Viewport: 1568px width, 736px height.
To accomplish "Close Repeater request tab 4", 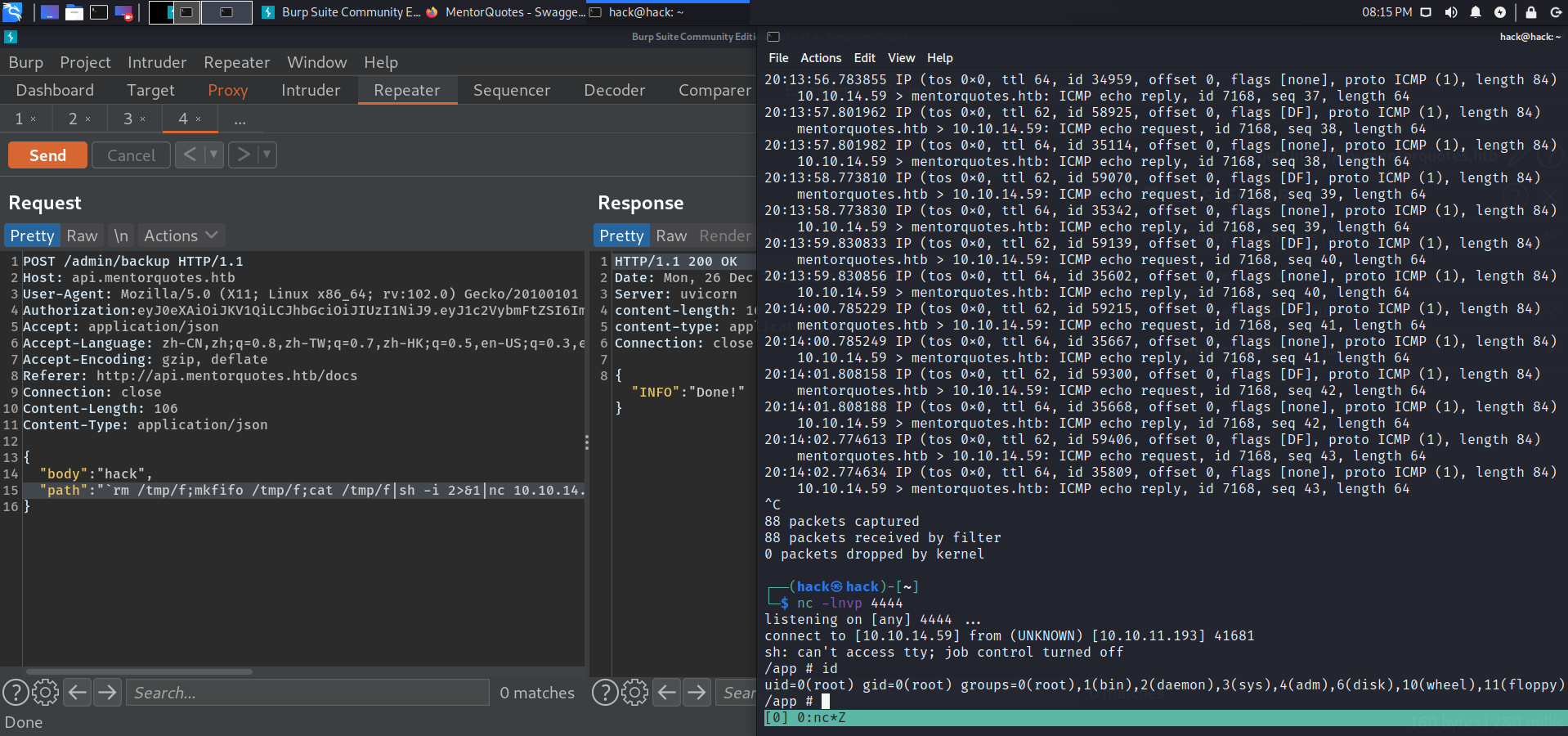I will [198, 119].
